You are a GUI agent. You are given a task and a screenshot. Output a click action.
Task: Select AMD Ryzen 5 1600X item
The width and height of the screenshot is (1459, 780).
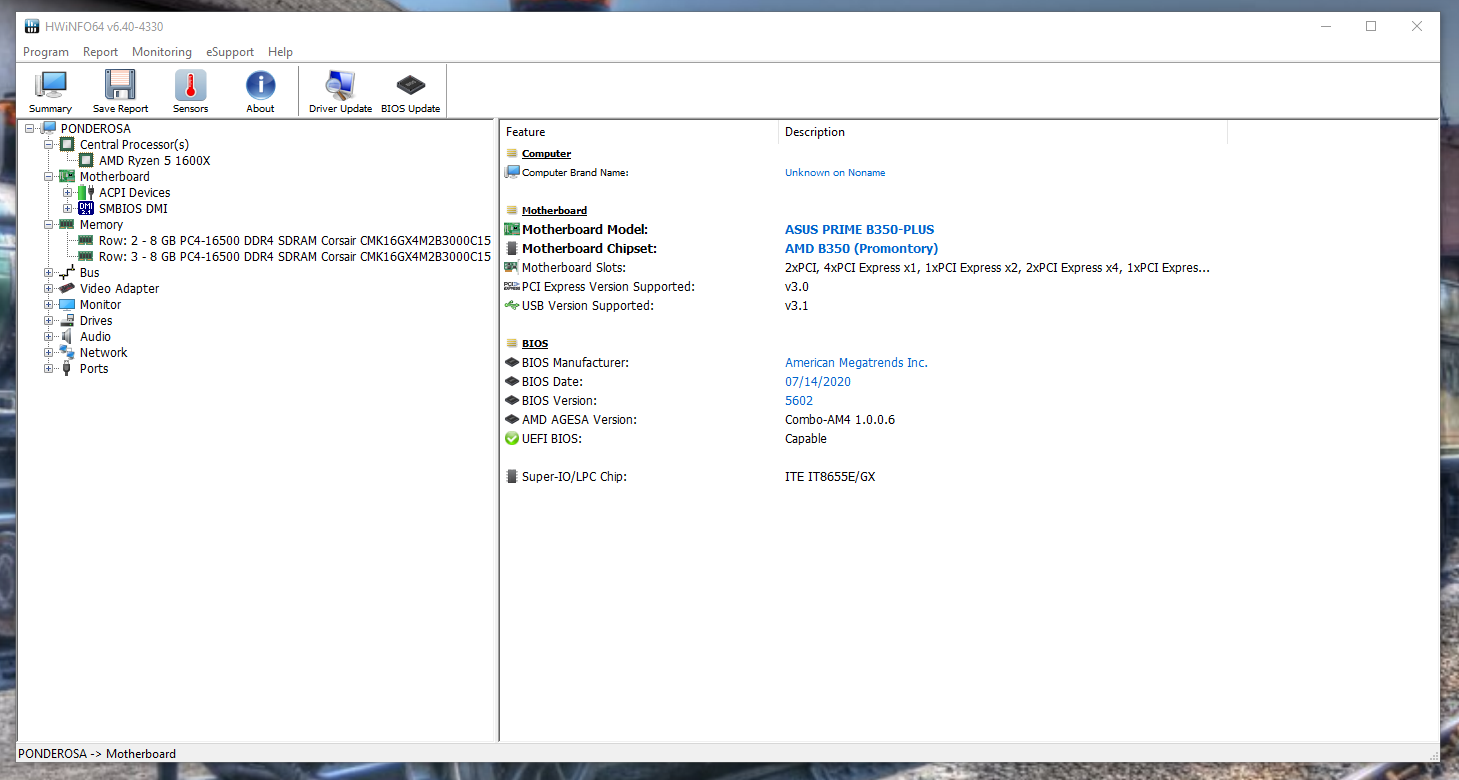pyautogui.click(x=154, y=161)
